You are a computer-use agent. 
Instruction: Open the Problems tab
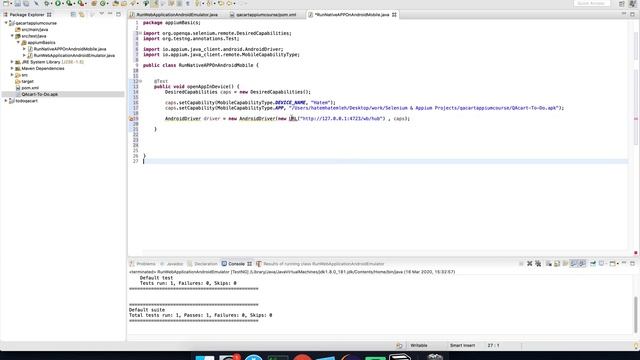click(x=142, y=264)
